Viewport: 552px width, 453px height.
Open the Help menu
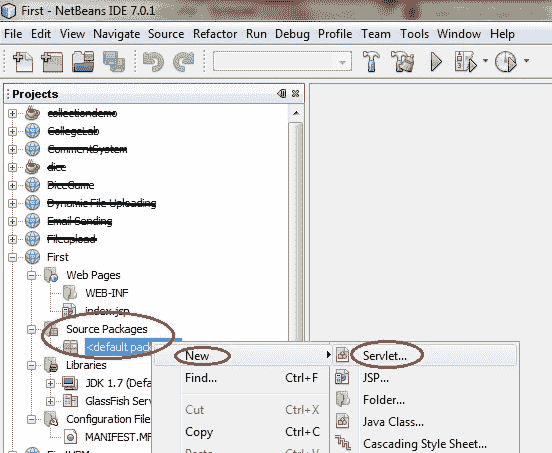[502, 34]
